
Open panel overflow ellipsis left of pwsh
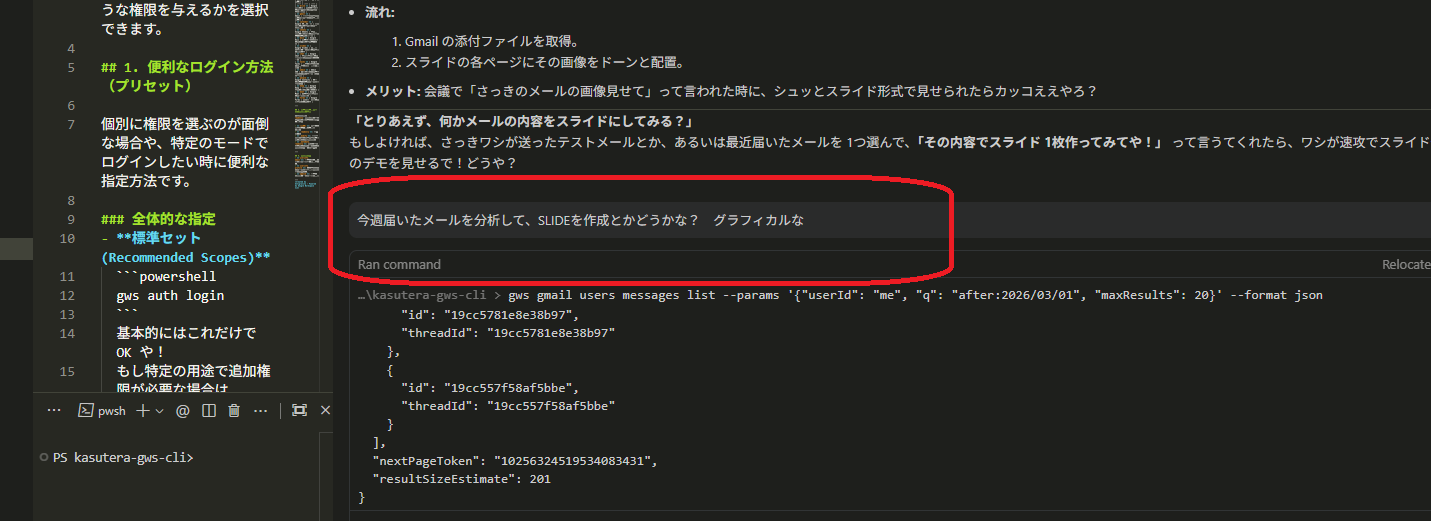coord(54,410)
